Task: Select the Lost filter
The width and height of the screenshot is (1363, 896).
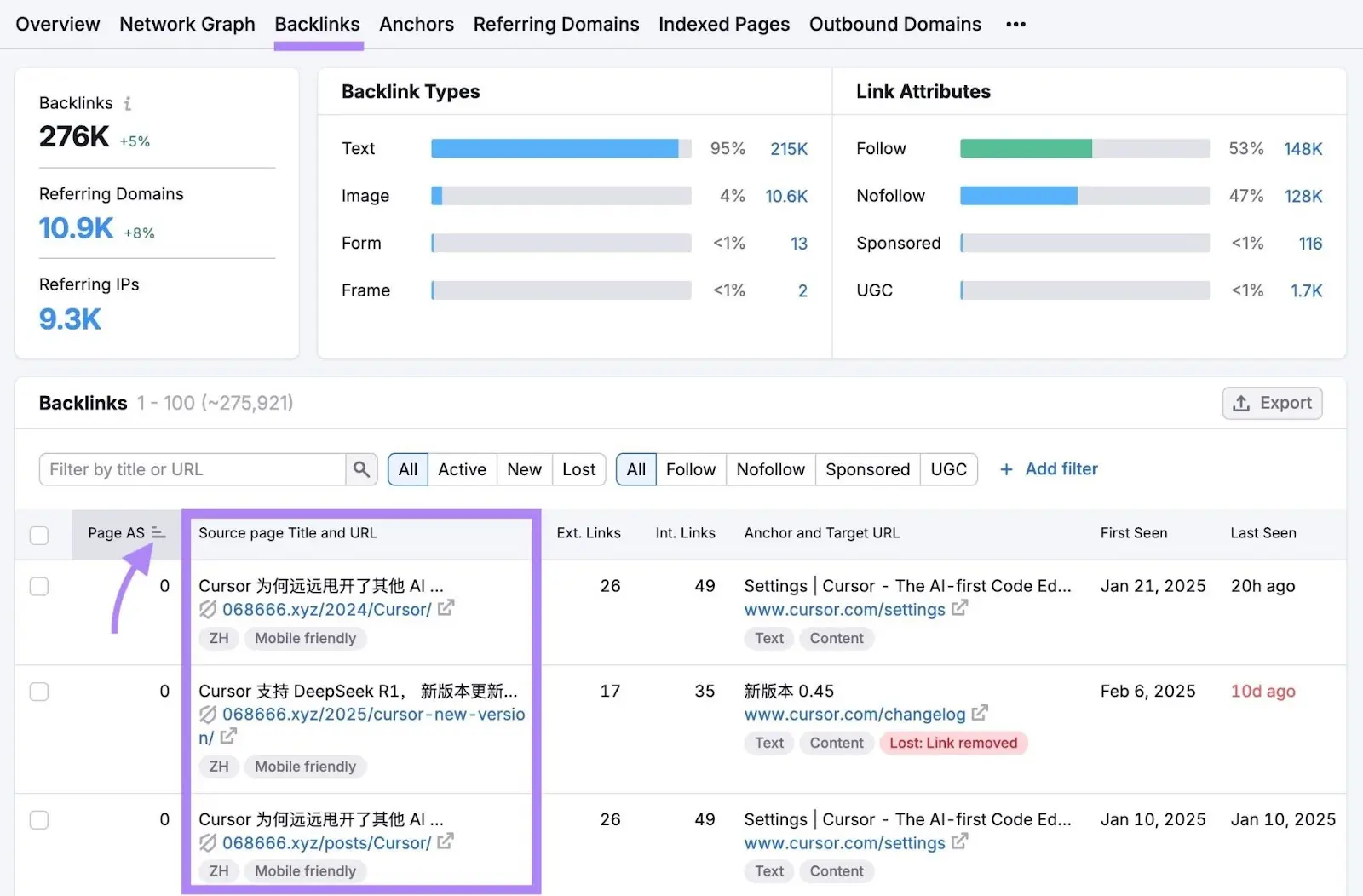Action: pos(578,468)
